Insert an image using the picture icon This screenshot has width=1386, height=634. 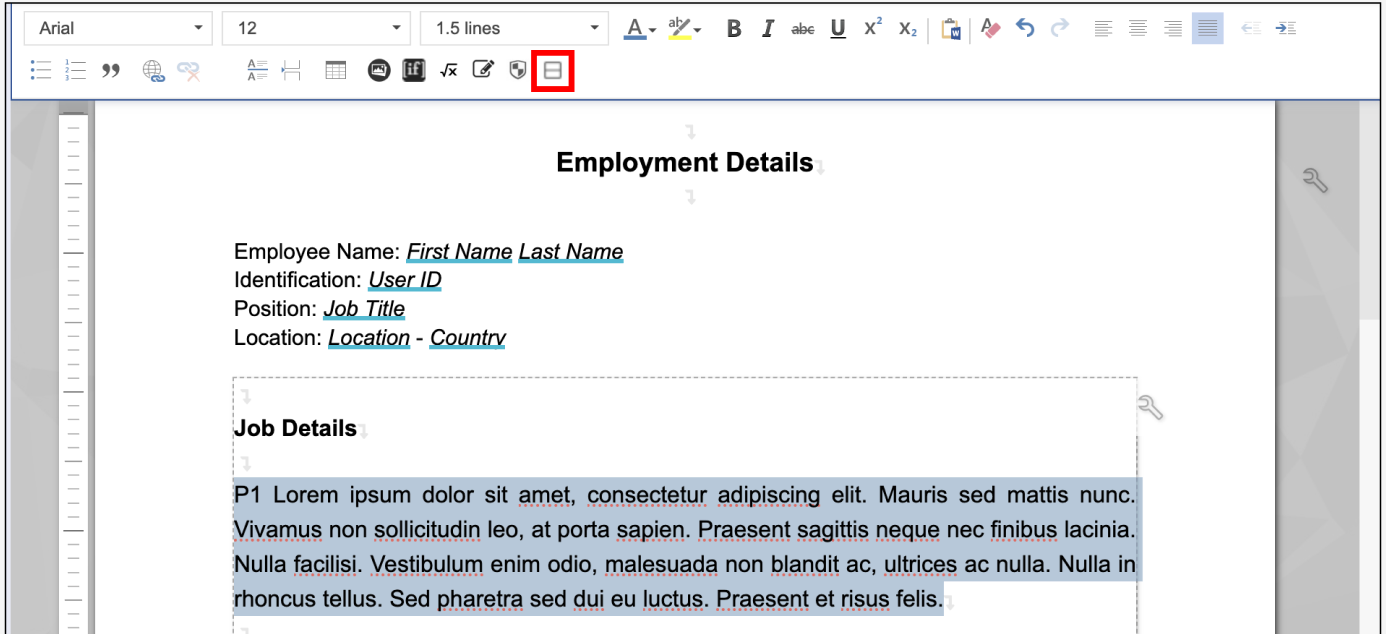[378, 70]
